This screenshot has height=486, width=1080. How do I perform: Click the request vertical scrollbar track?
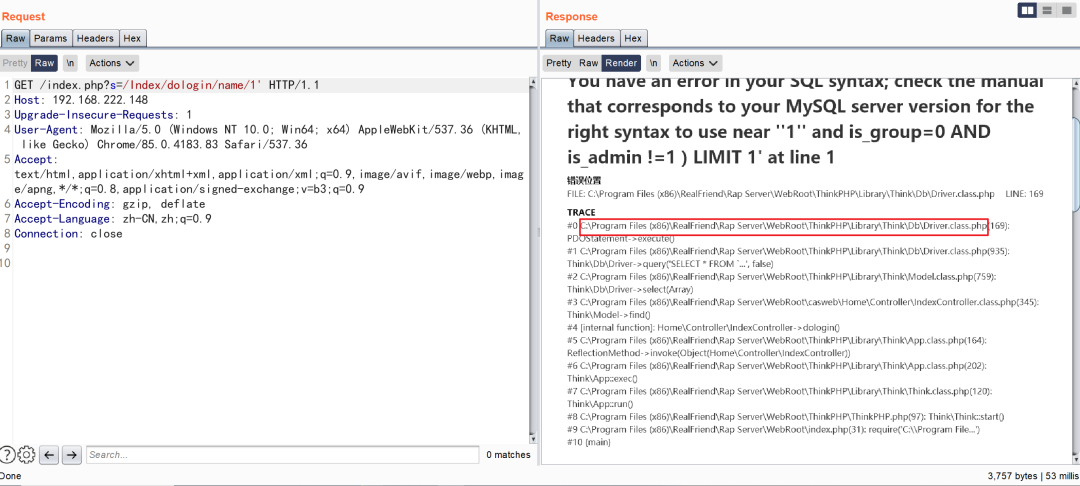(x=531, y=262)
